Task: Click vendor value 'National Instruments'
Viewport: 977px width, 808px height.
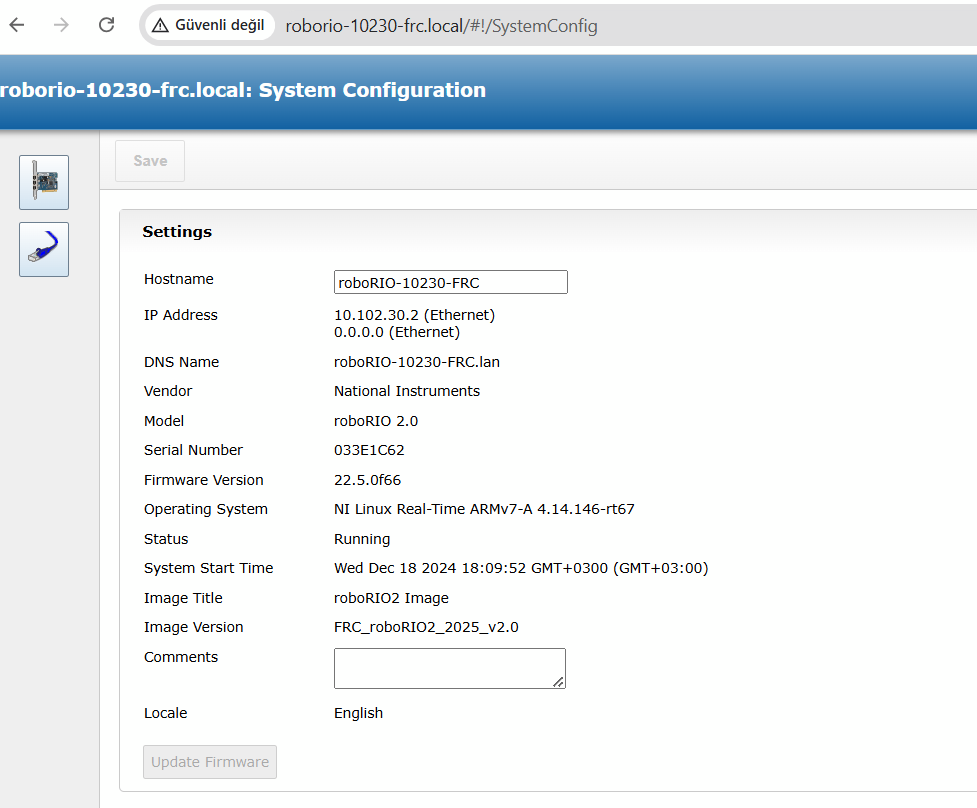Action: click(407, 391)
